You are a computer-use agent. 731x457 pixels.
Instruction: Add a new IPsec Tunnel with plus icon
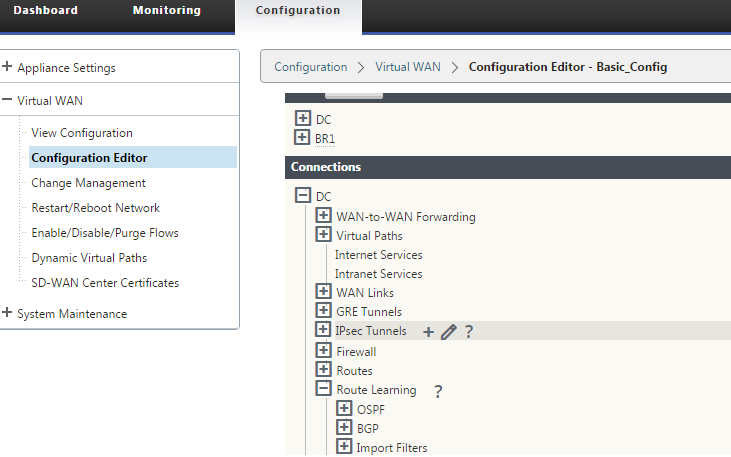point(428,332)
